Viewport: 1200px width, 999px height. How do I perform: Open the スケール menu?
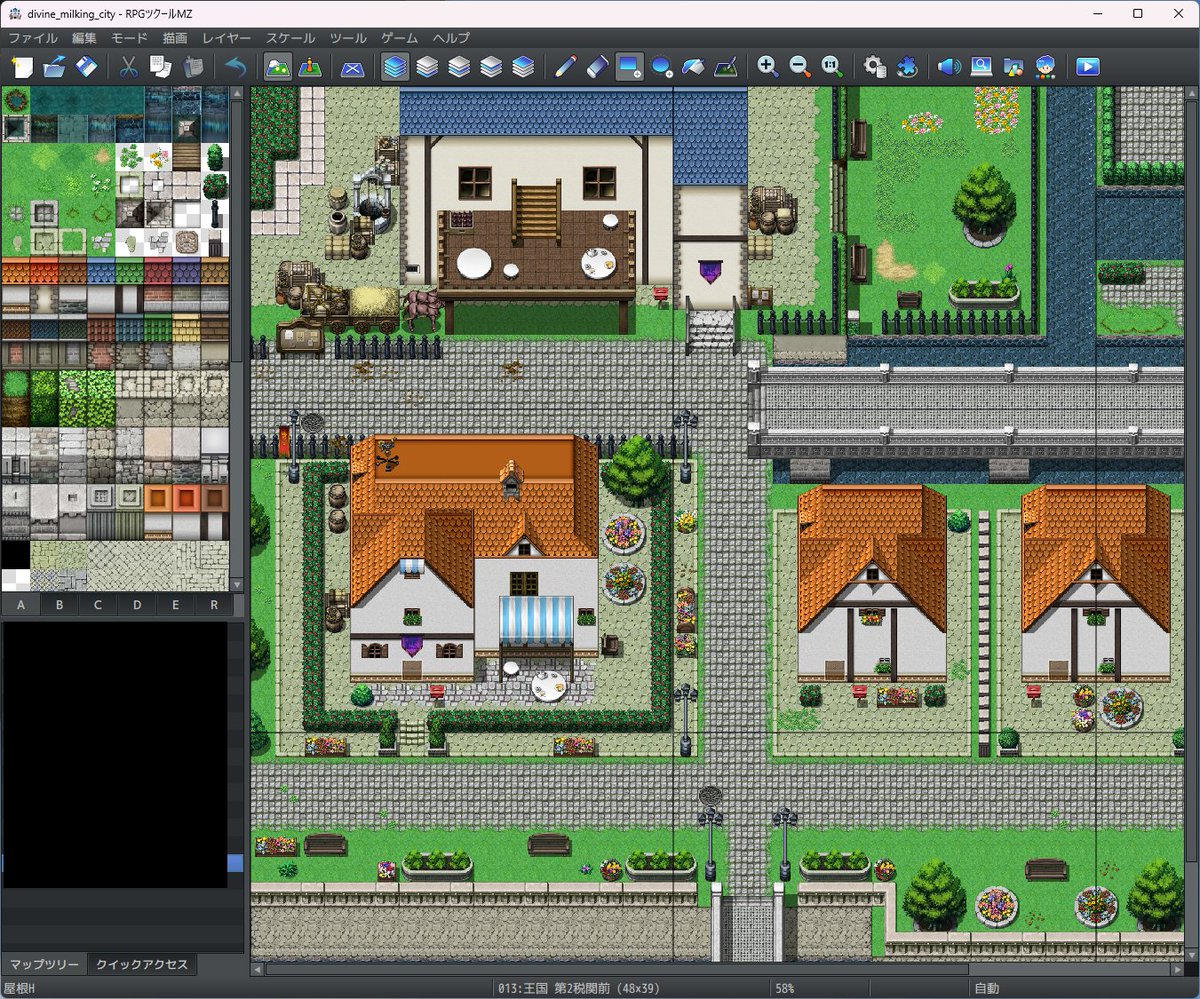[x=291, y=38]
